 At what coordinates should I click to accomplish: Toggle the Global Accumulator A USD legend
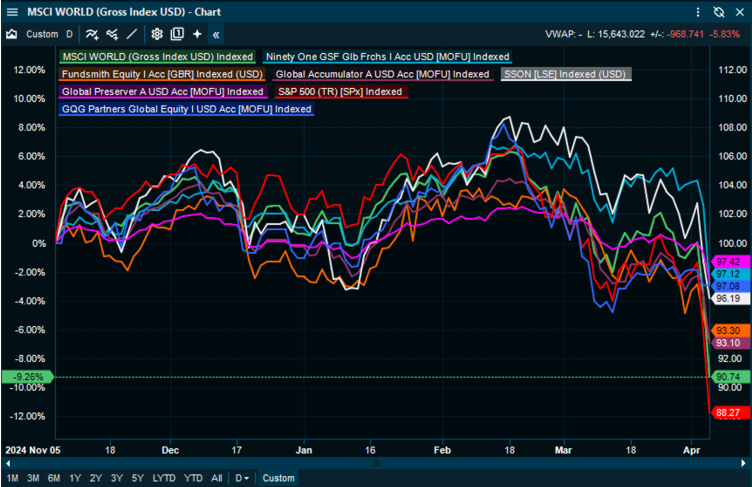(383, 74)
